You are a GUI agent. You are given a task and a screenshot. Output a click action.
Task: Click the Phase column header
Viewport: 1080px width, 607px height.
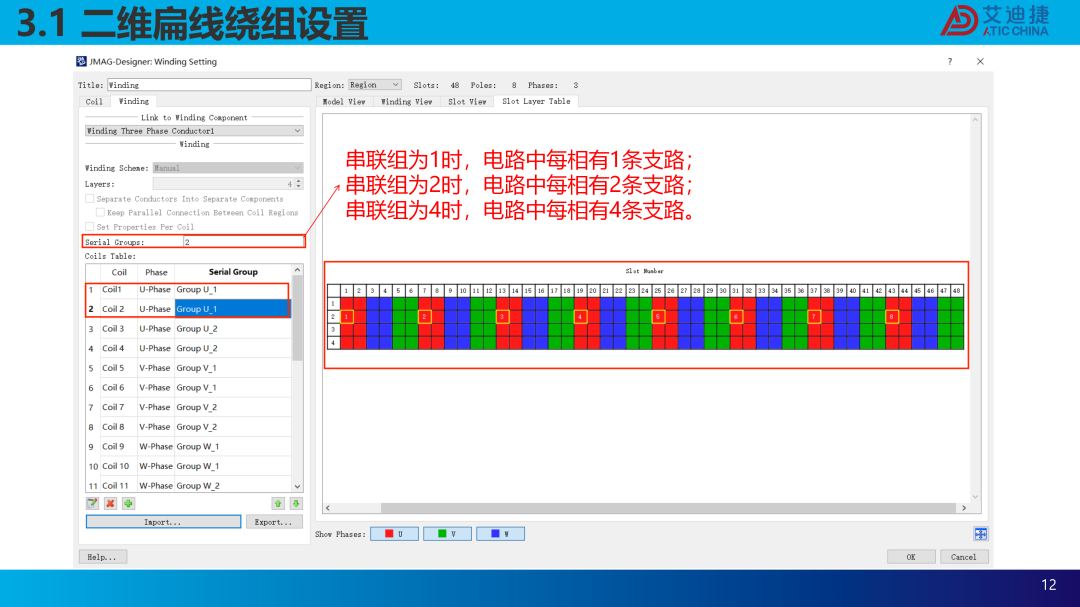pyautogui.click(x=156, y=272)
